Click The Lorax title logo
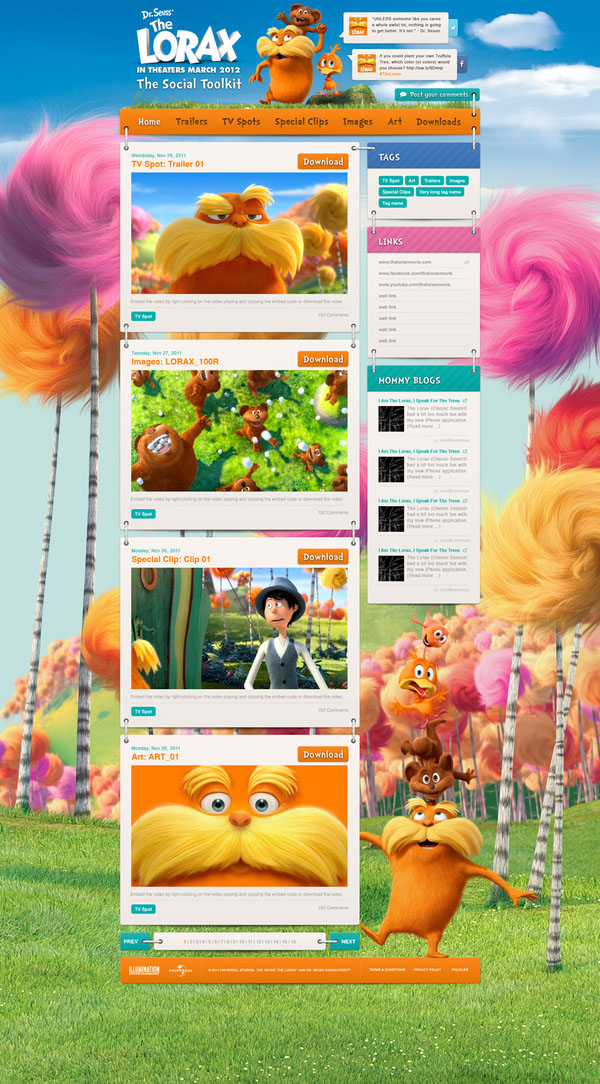600x1084 pixels. click(189, 36)
